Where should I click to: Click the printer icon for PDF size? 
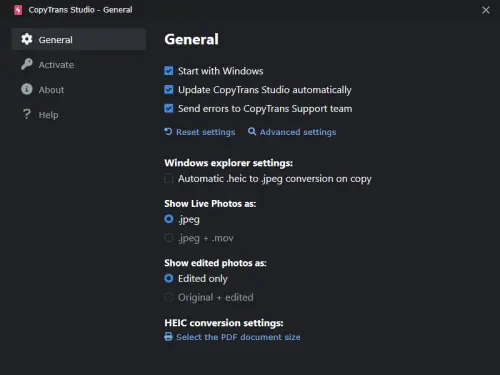click(x=168, y=337)
